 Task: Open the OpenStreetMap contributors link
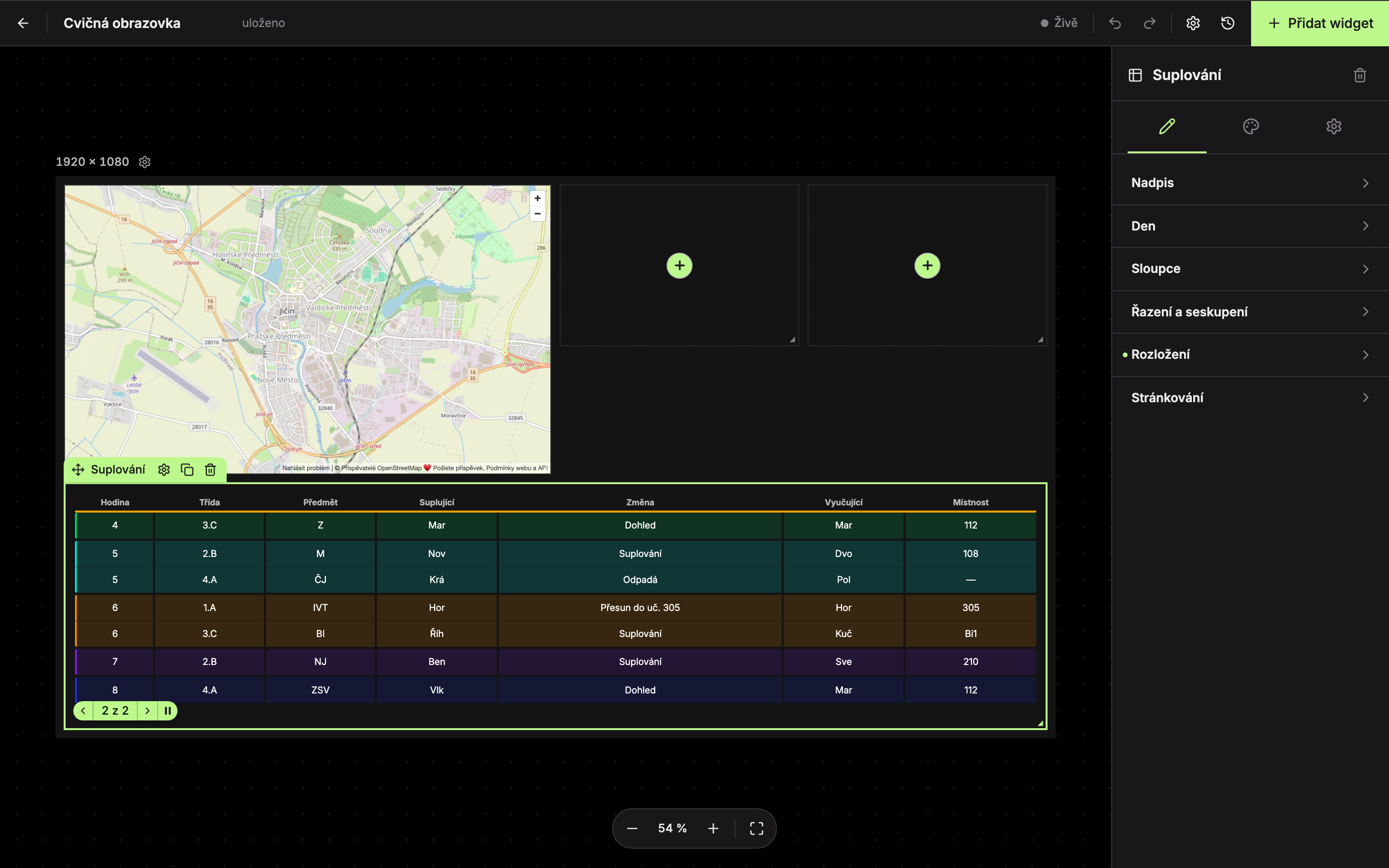pyautogui.click(x=381, y=468)
